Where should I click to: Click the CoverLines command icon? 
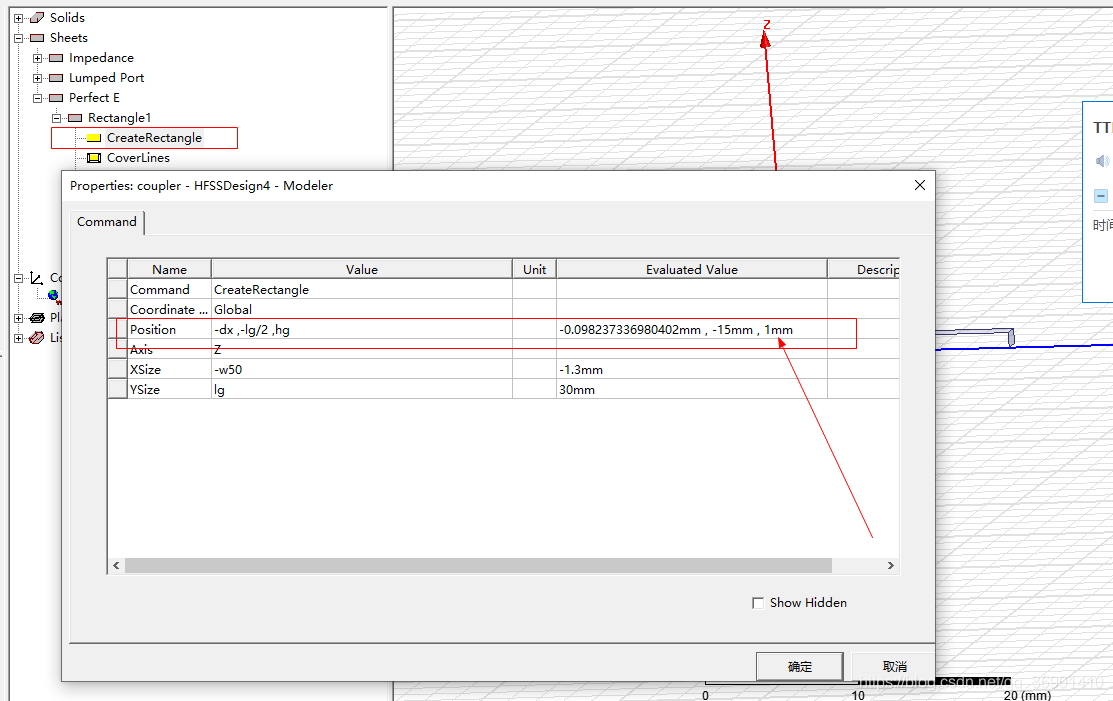pos(94,158)
